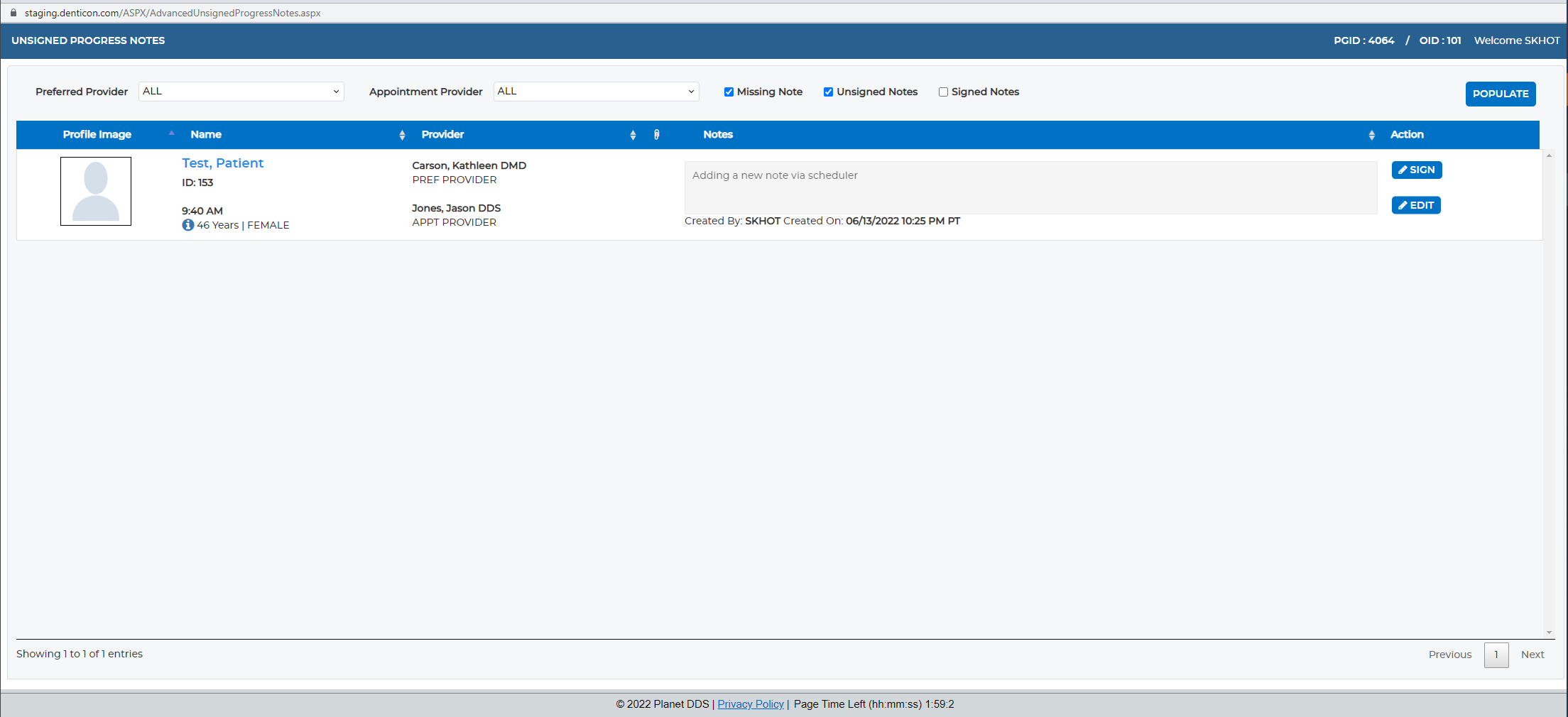The width and height of the screenshot is (1568, 717).
Task: Sort by the Name column arrows
Action: pos(402,135)
